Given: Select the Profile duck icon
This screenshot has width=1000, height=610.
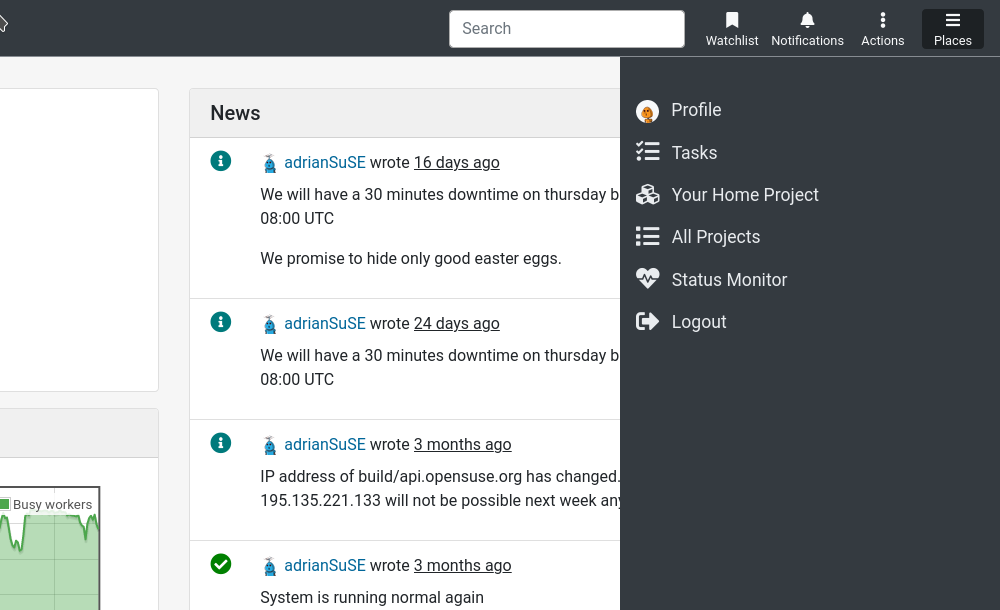Looking at the screenshot, I should point(647,110).
